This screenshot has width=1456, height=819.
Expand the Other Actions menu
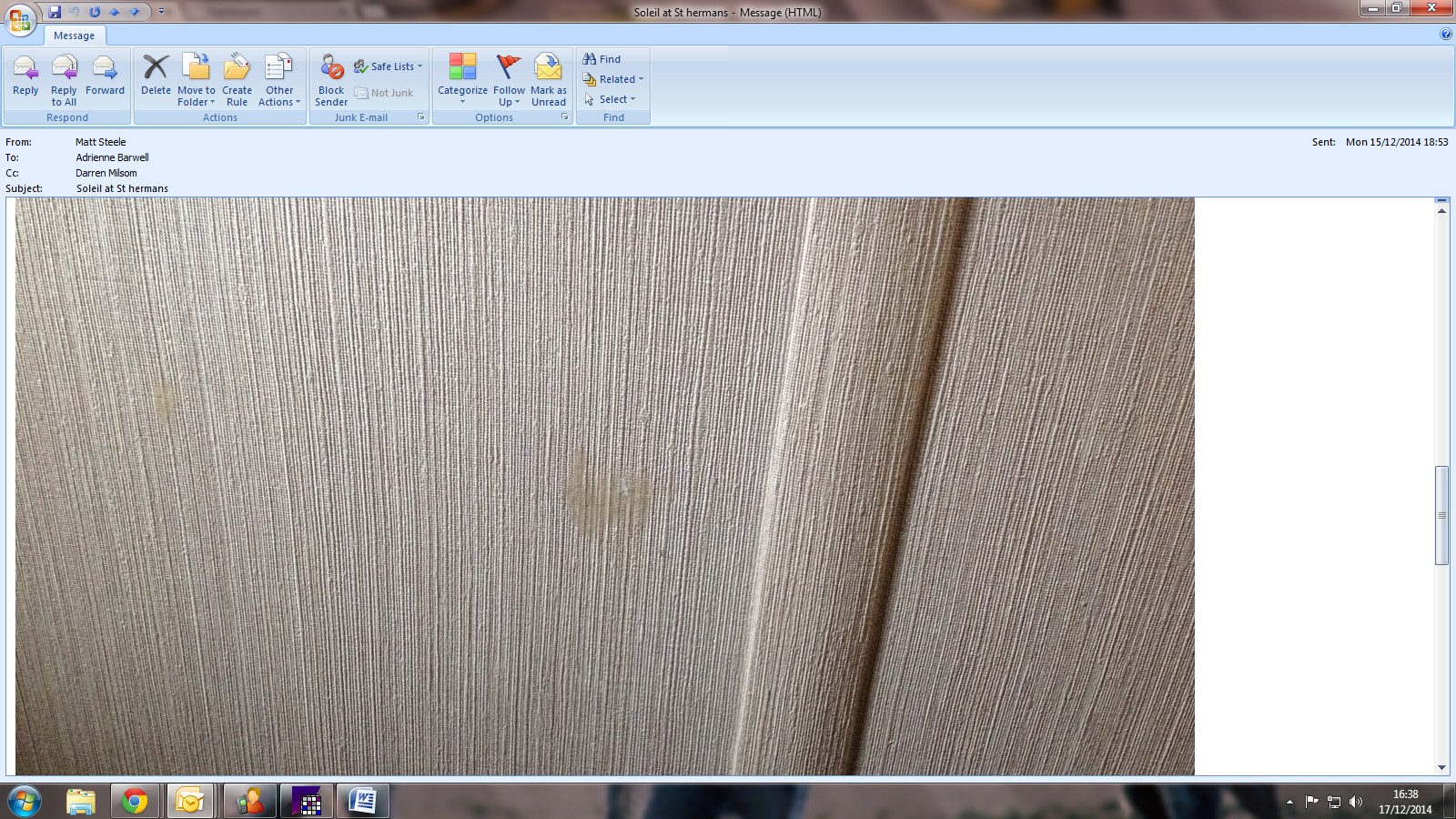[x=278, y=79]
